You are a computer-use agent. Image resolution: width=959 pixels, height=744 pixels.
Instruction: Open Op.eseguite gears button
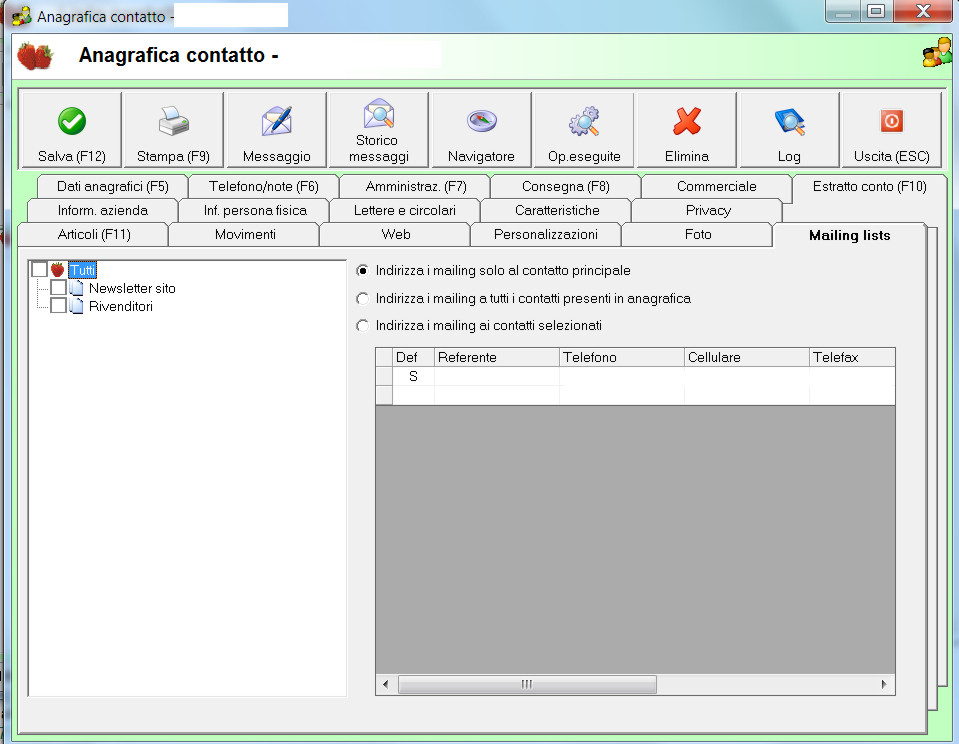pyautogui.click(x=584, y=130)
